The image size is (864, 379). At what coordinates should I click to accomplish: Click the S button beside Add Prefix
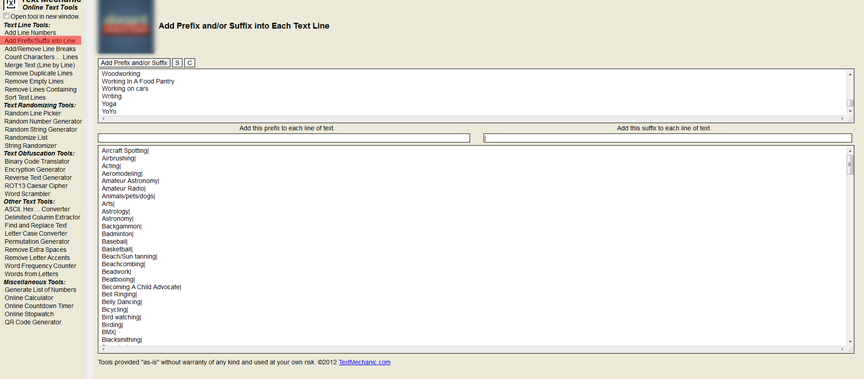click(x=177, y=63)
